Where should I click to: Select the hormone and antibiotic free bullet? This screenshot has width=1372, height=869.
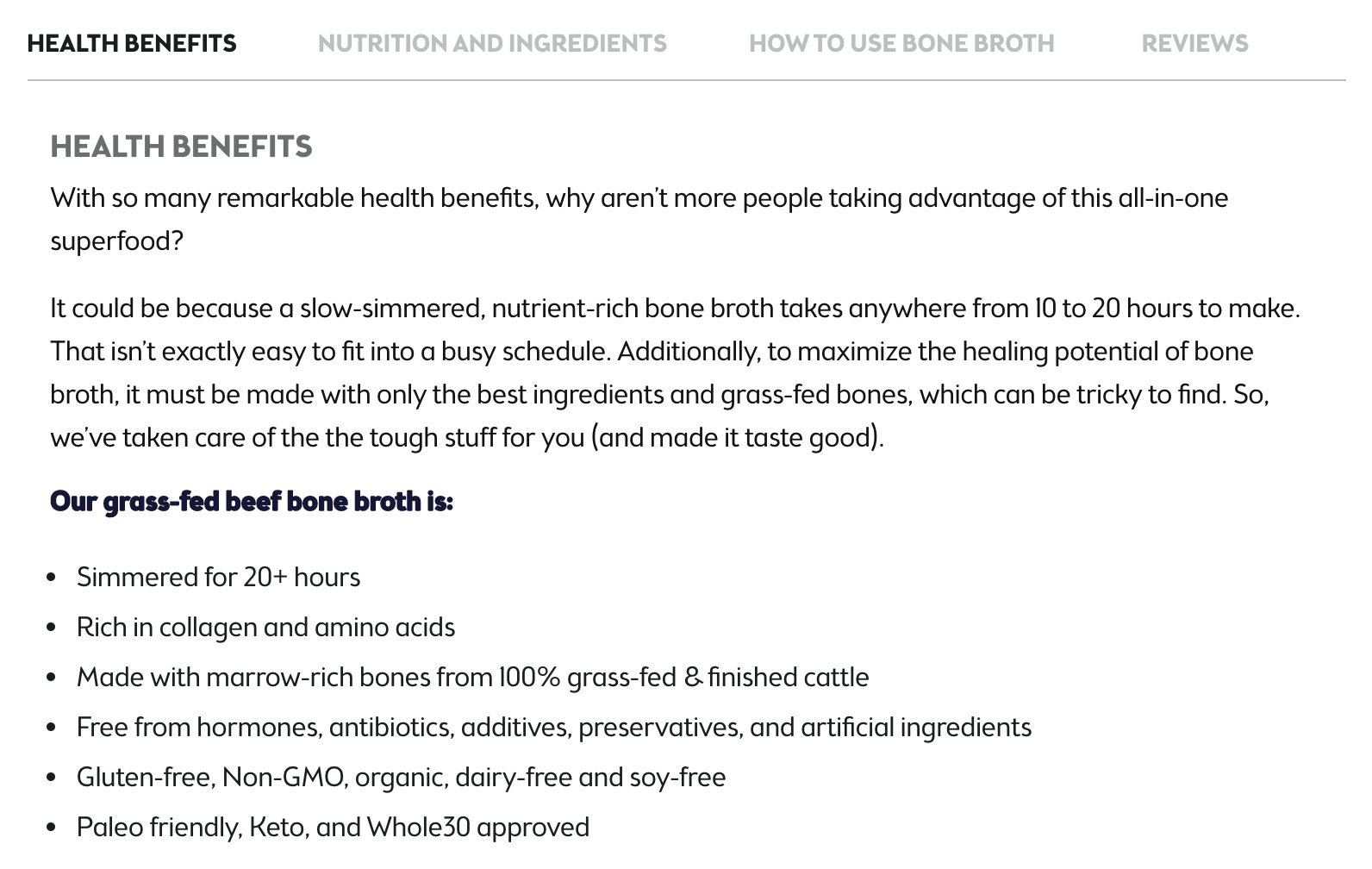pos(554,727)
